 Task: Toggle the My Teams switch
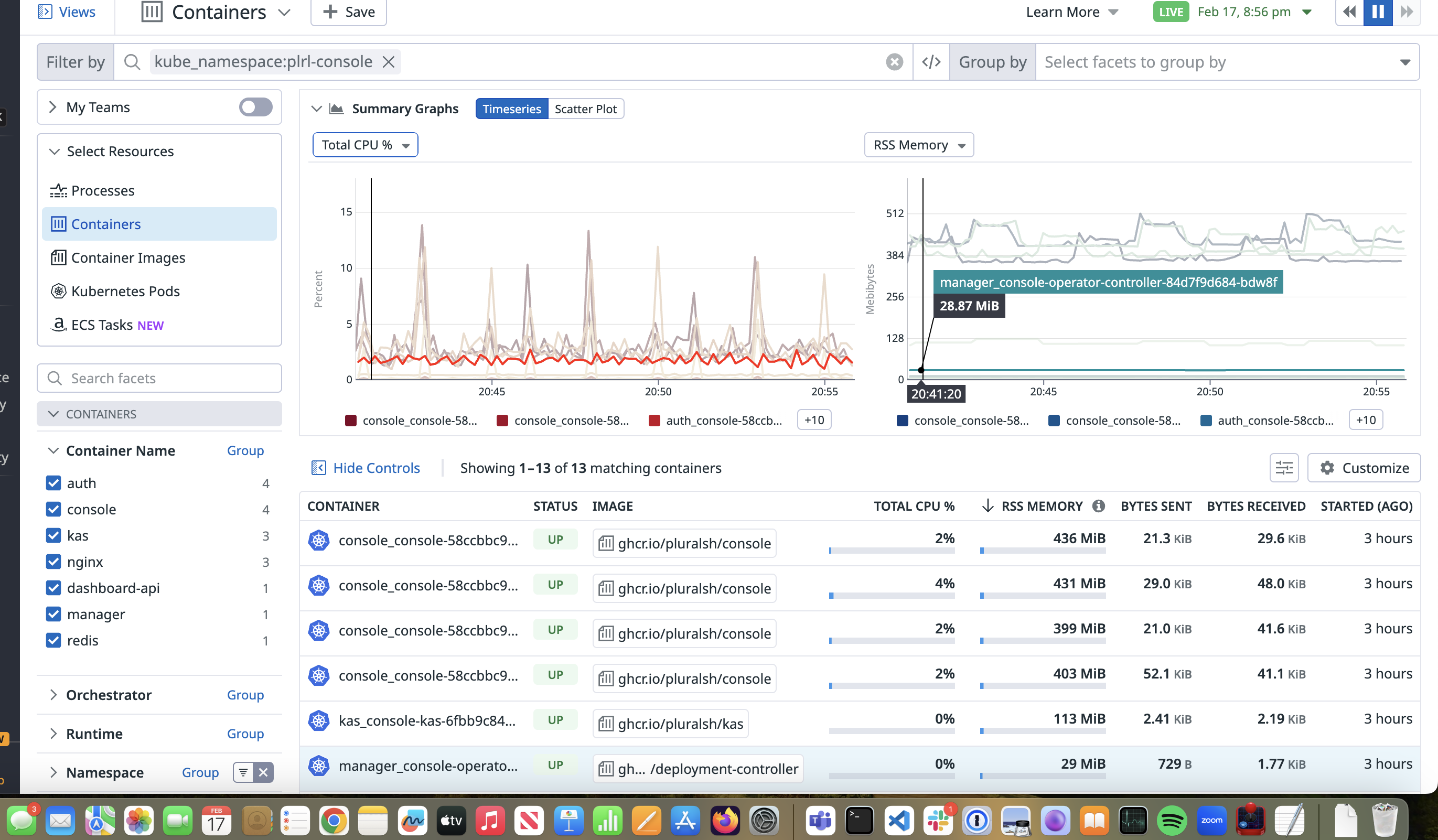(255, 107)
